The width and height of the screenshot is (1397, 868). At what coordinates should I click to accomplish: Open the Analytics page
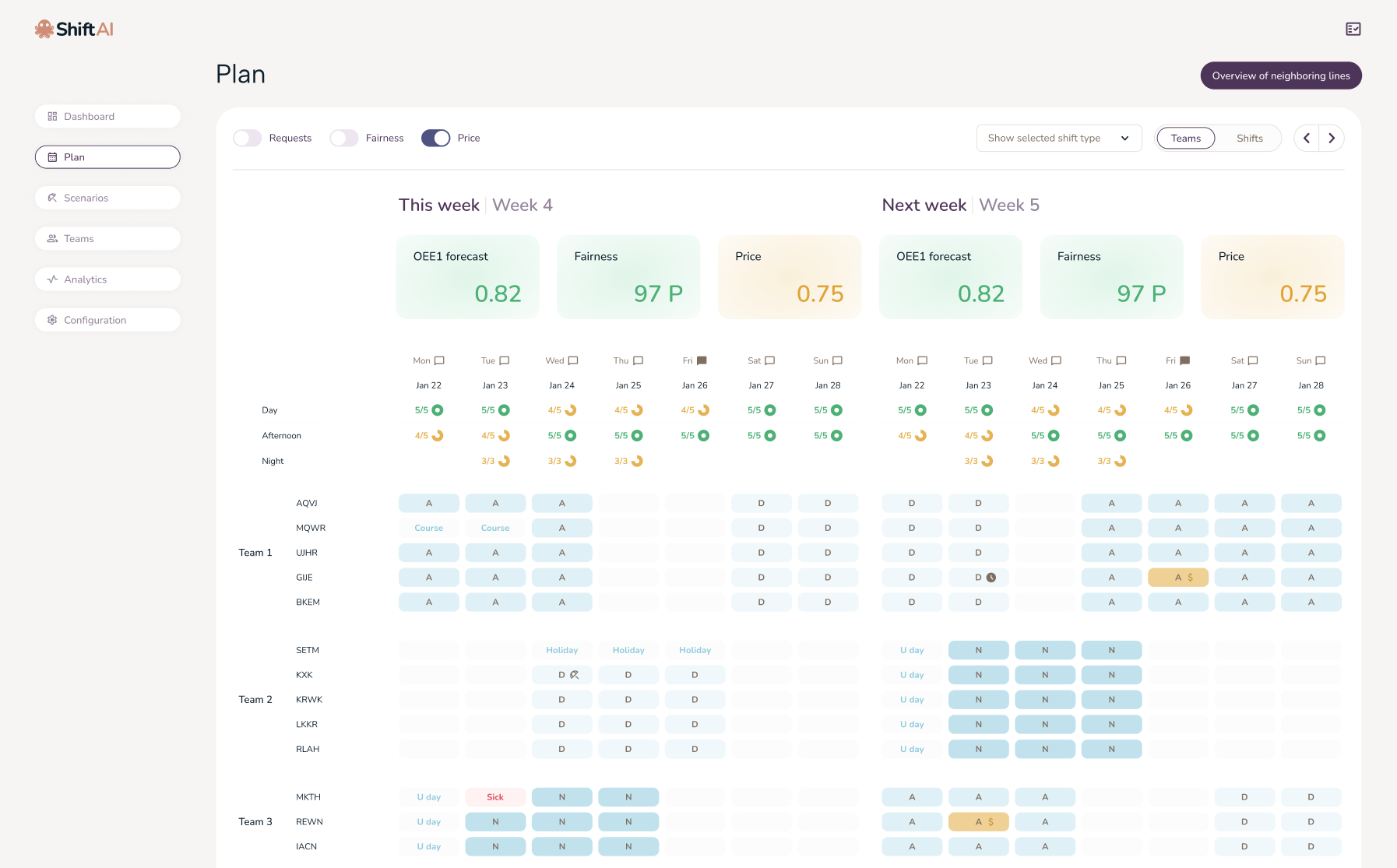[x=107, y=279]
